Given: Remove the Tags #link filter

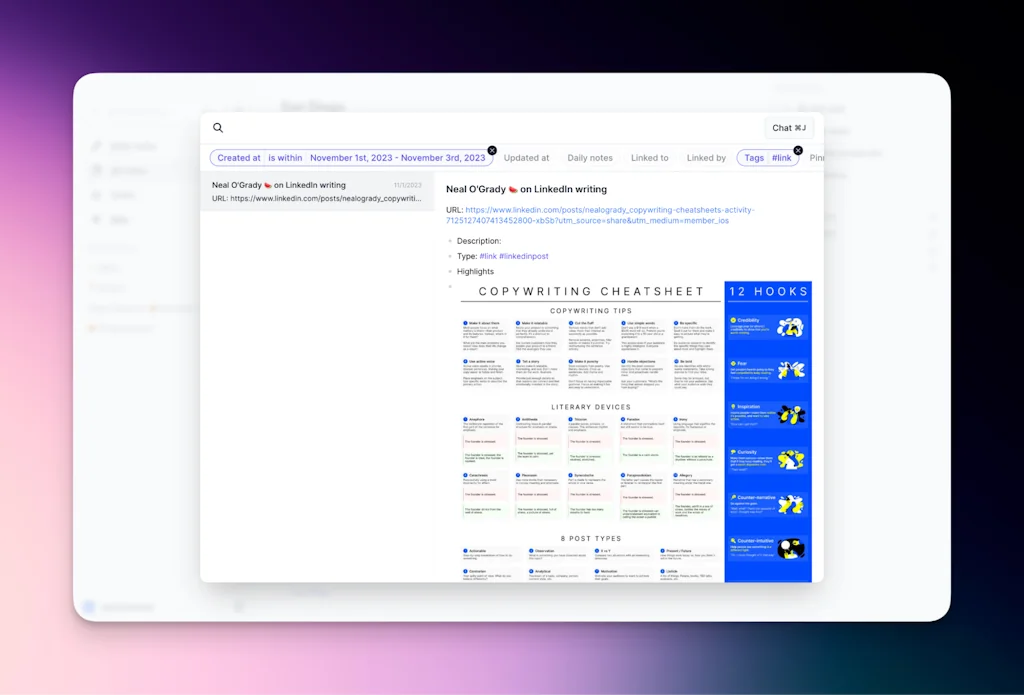Looking at the screenshot, I should (x=797, y=150).
